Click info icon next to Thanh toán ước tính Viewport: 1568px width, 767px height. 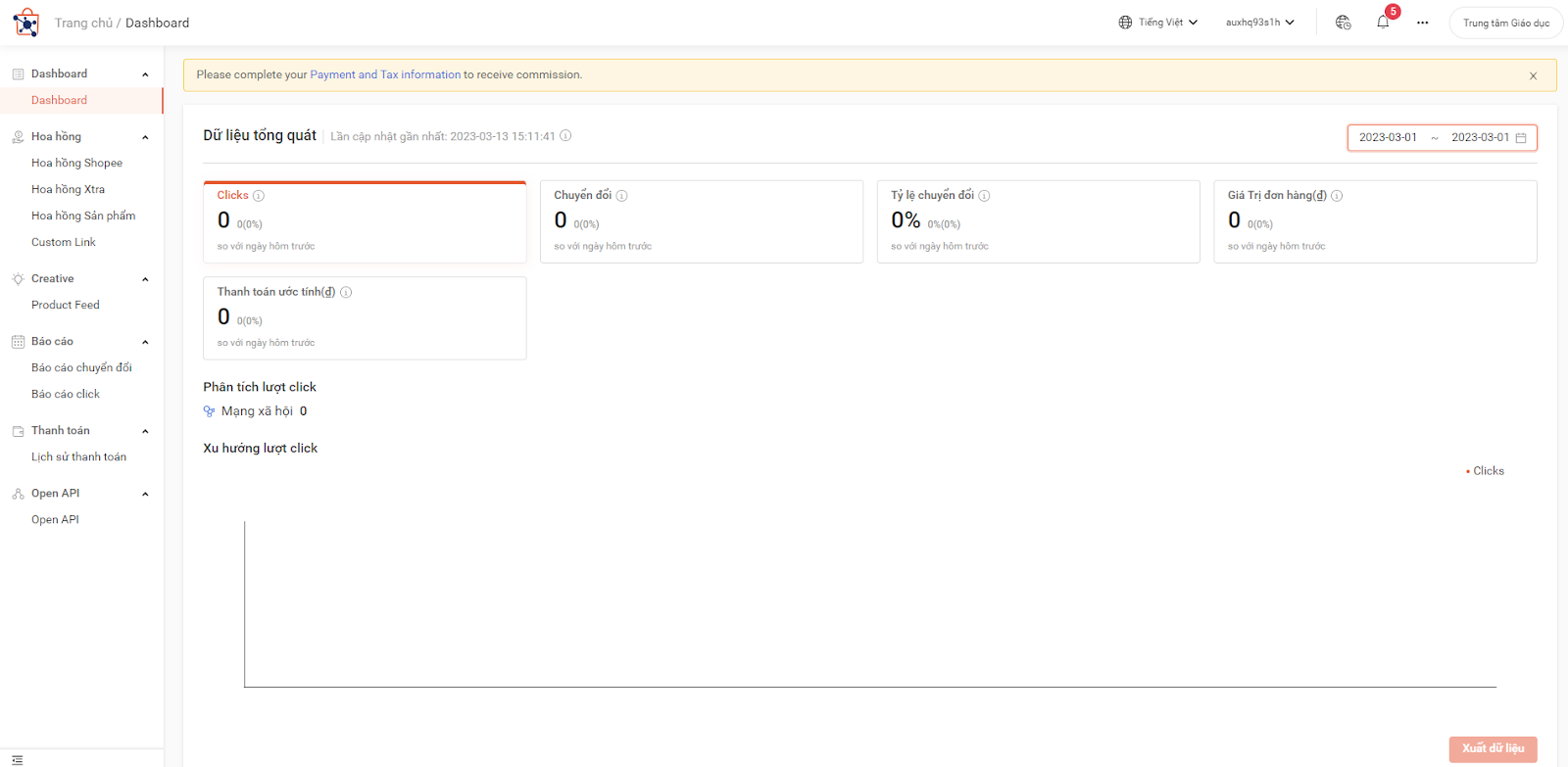click(346, 292)
